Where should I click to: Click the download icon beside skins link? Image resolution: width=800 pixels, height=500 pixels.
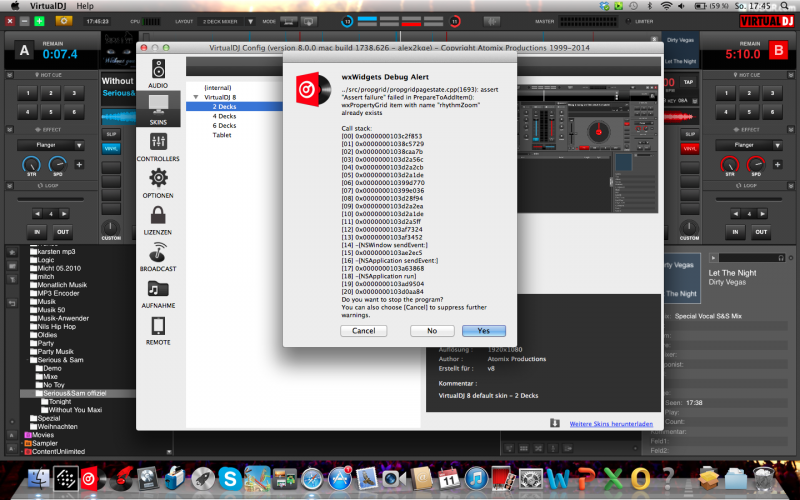point(555,423)
